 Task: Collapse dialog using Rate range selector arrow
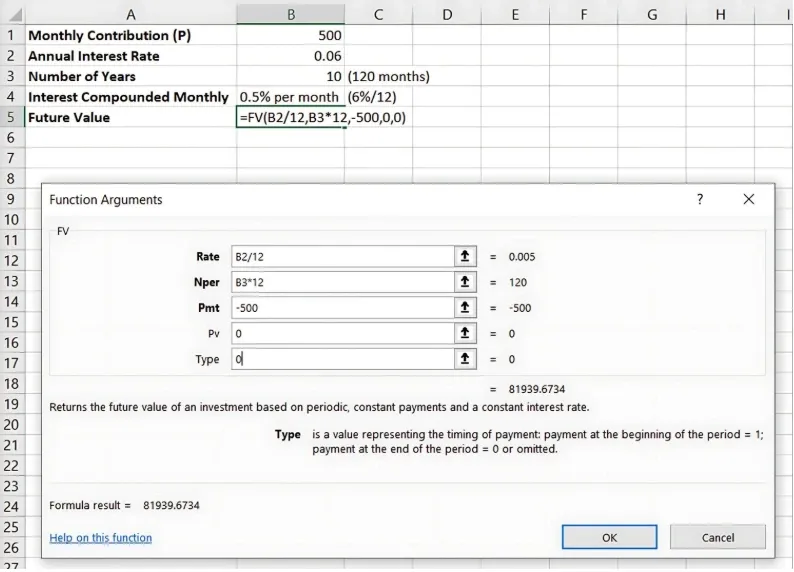465,257
